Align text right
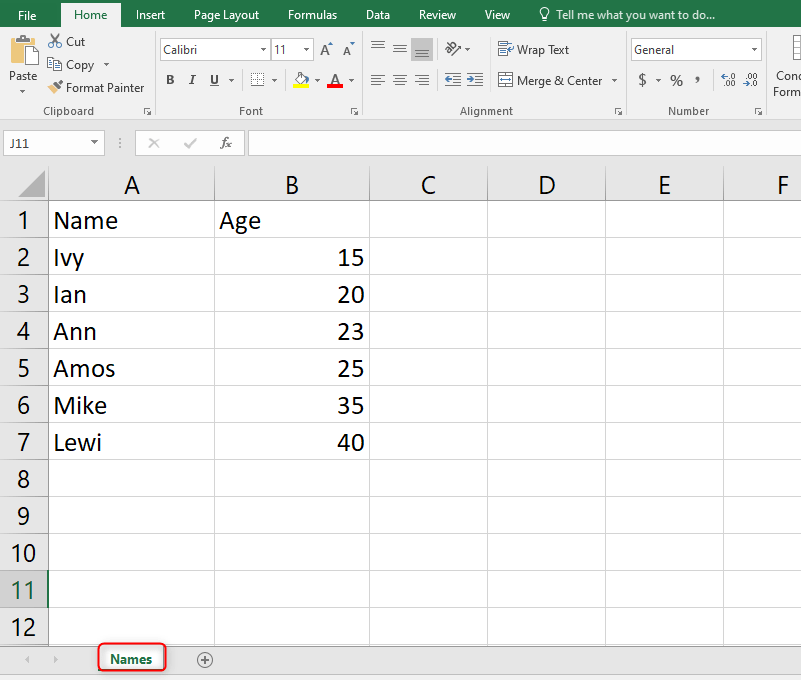This screenshot has width=801, height=680. (422, 80)
